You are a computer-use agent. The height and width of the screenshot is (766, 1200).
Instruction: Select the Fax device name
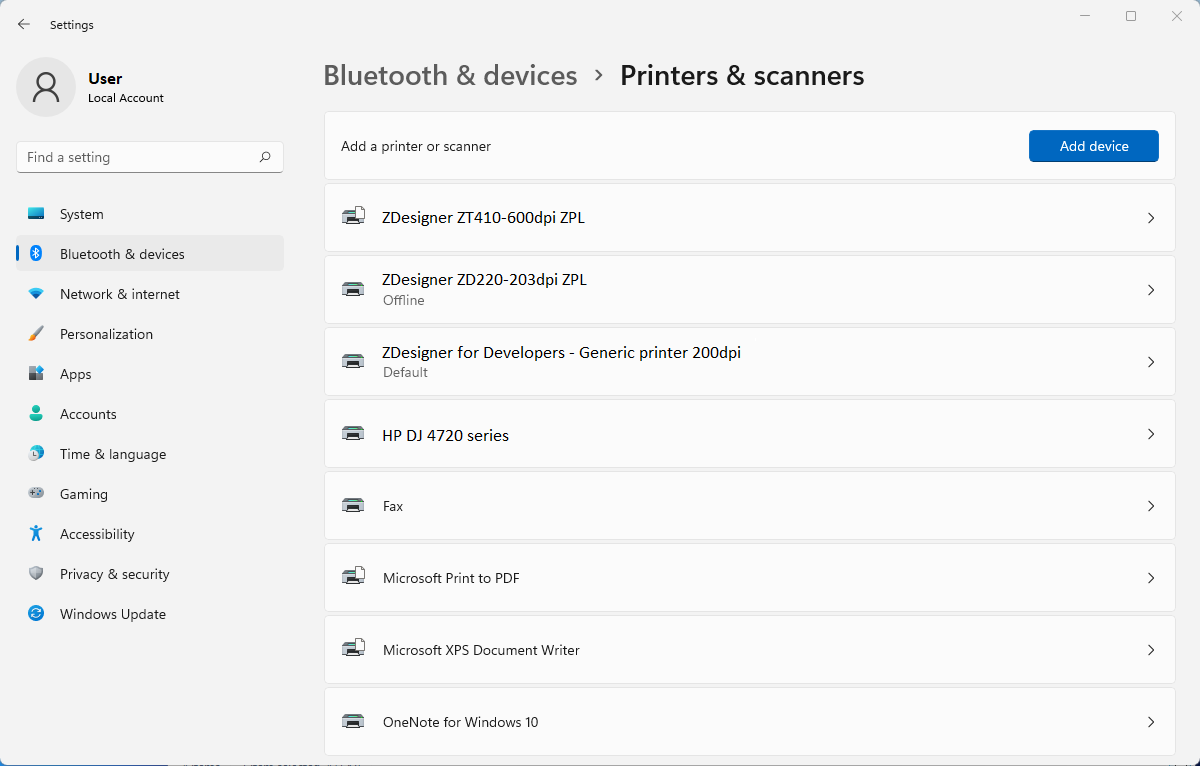pyautogui.click(x=393, y=506)
